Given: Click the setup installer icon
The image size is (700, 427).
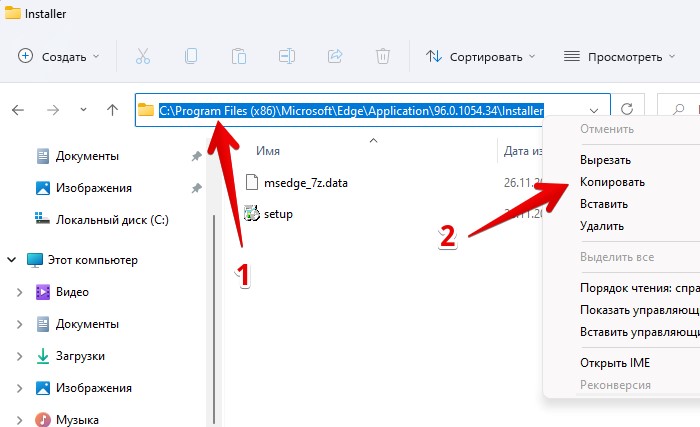Looking at the screenshot, I should coord(252,214).
